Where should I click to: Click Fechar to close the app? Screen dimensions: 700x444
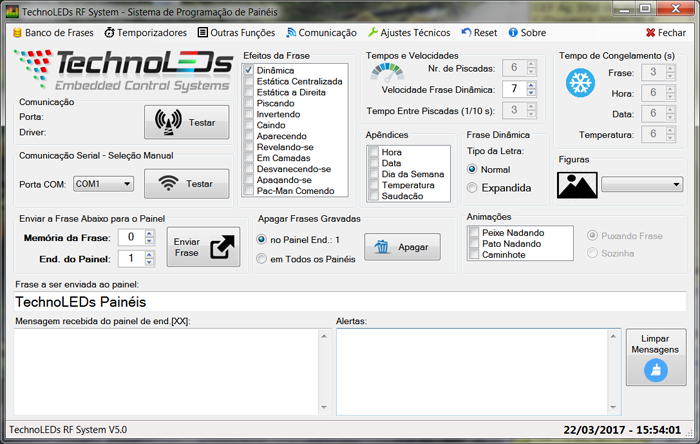tap(666, 33)
